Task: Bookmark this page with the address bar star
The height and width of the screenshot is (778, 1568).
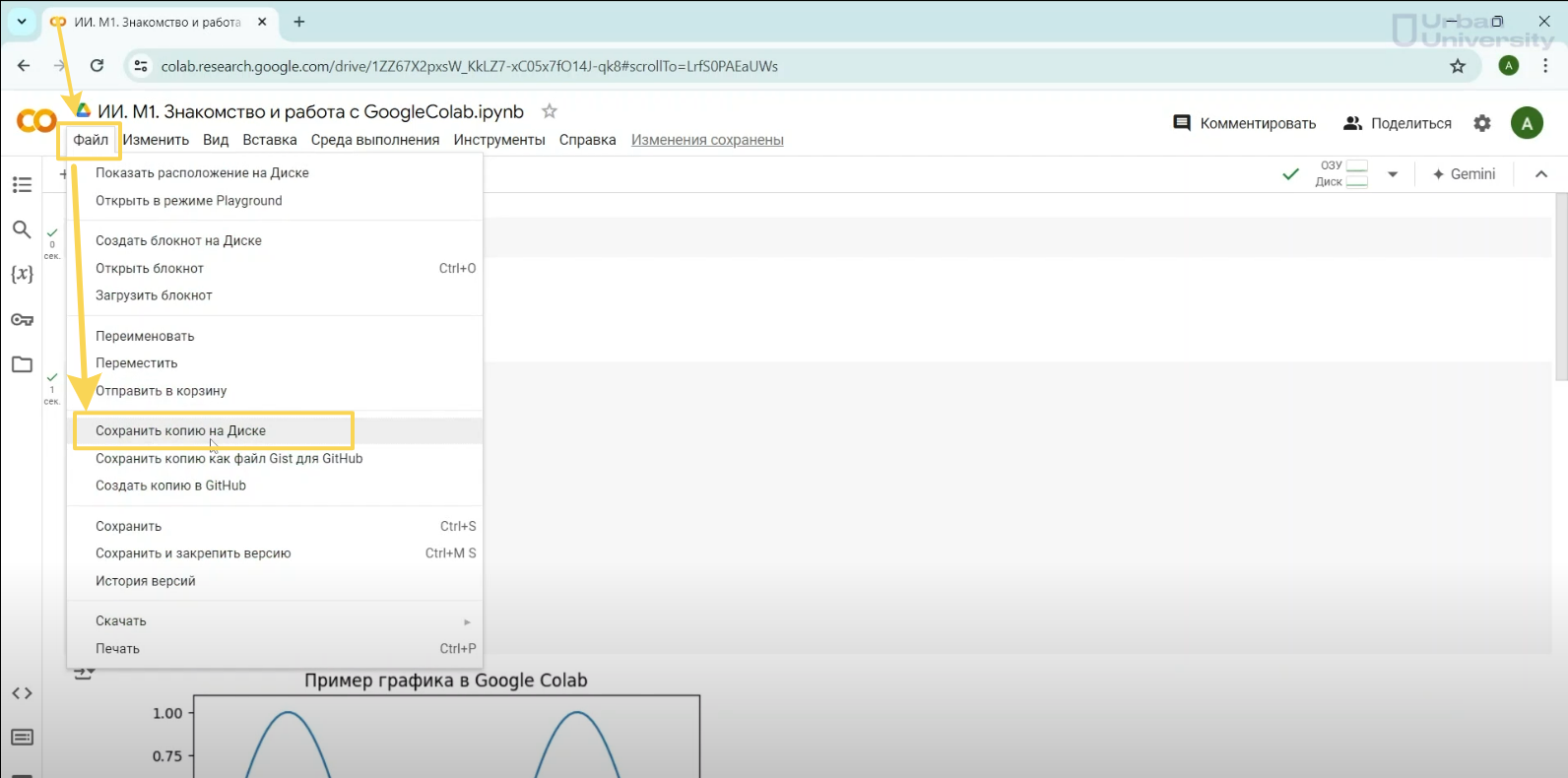Action: pyautogui.click(x=1458, y=66)
